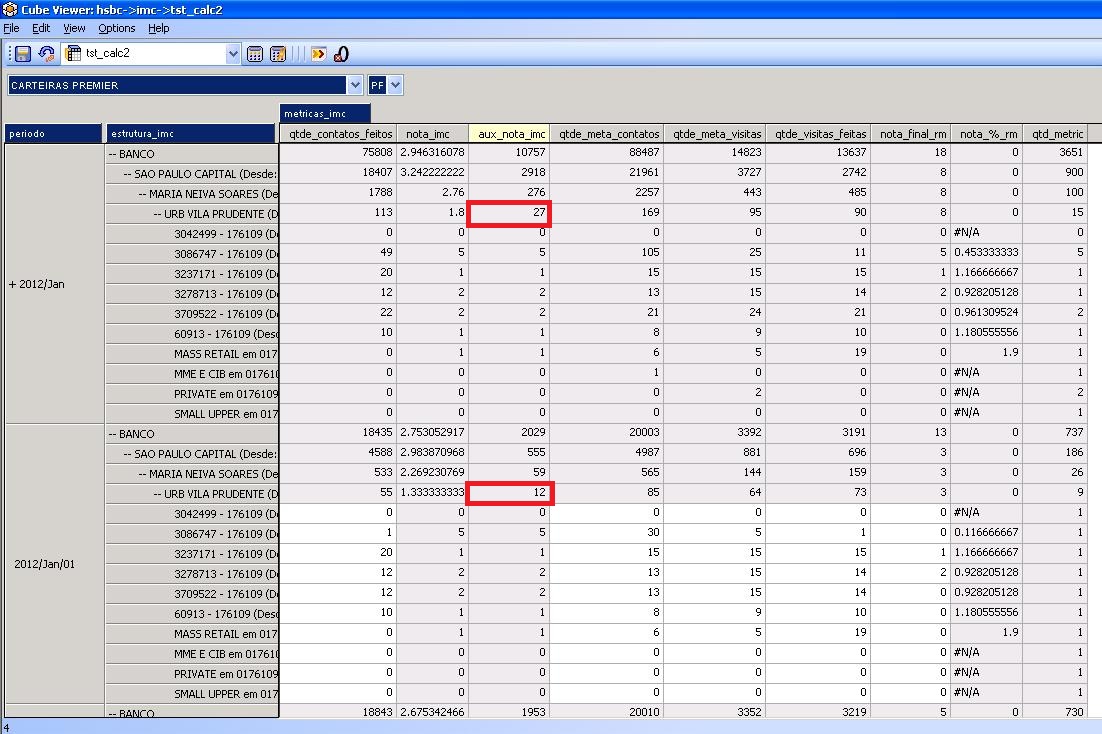Open the View menu
Viewport: 1102px width, 734px height.
(74, 28)
